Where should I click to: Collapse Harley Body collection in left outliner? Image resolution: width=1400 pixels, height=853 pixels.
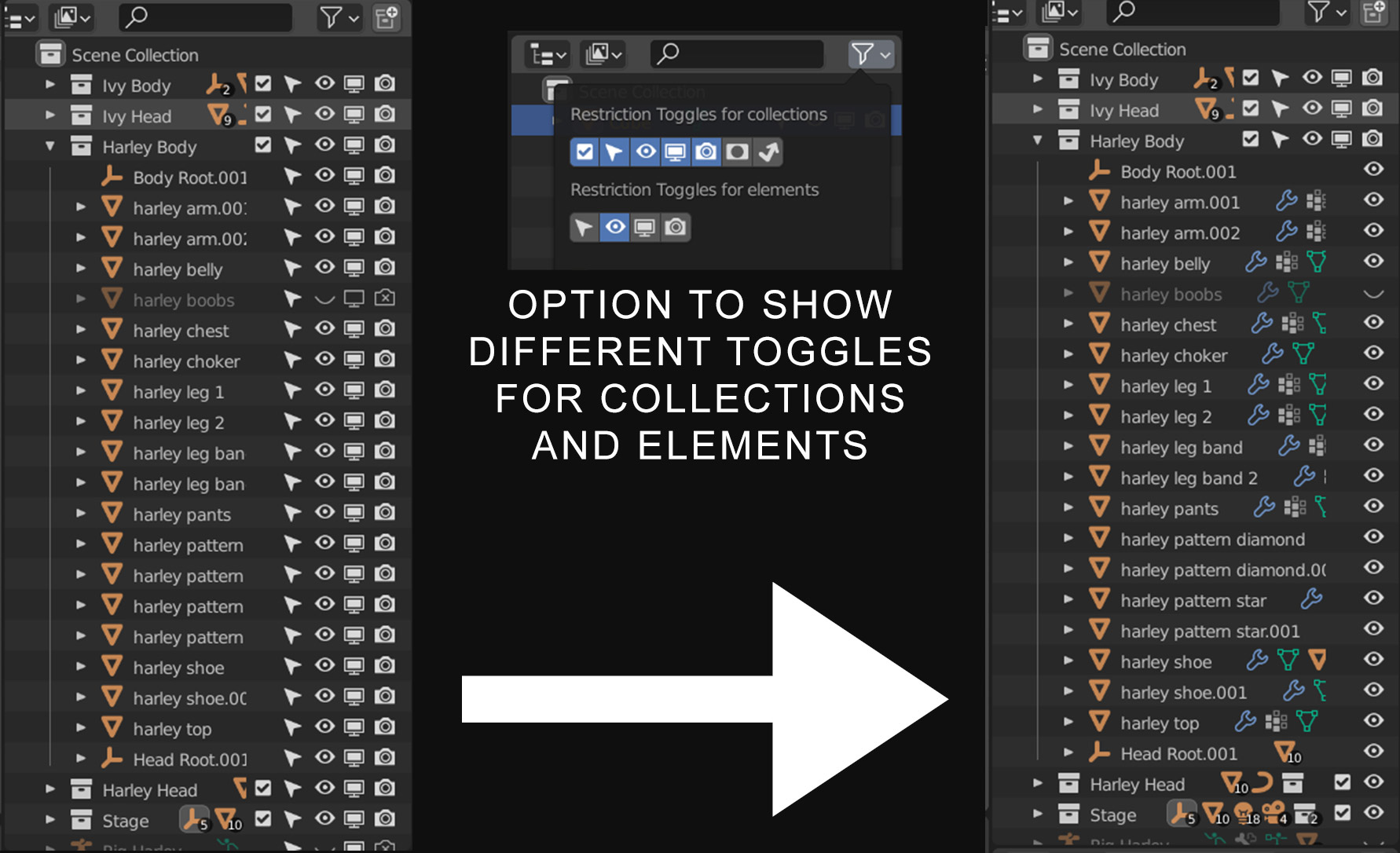point(50,145)
